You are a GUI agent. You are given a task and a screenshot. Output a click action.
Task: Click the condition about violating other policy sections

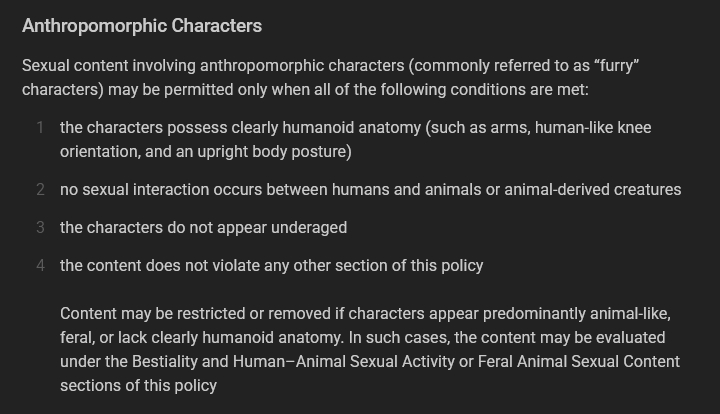click(271, 266)
